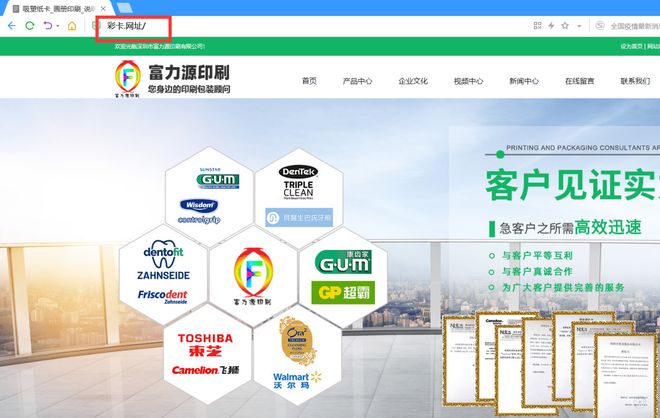This screenshot has width=660, height=418.
Task: Open the browser home page icon
Action: [x=72, y=26]
